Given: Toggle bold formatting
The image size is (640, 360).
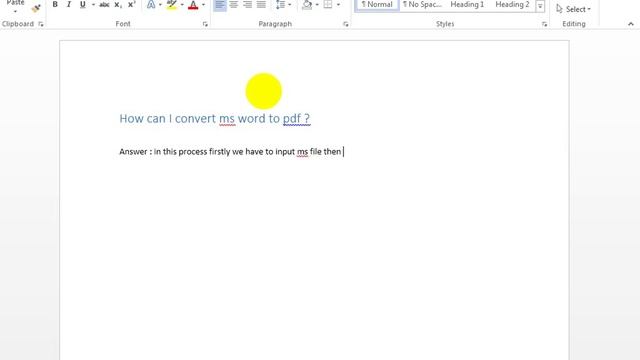Looking at the screenshot, I should [x=55, y=4].
